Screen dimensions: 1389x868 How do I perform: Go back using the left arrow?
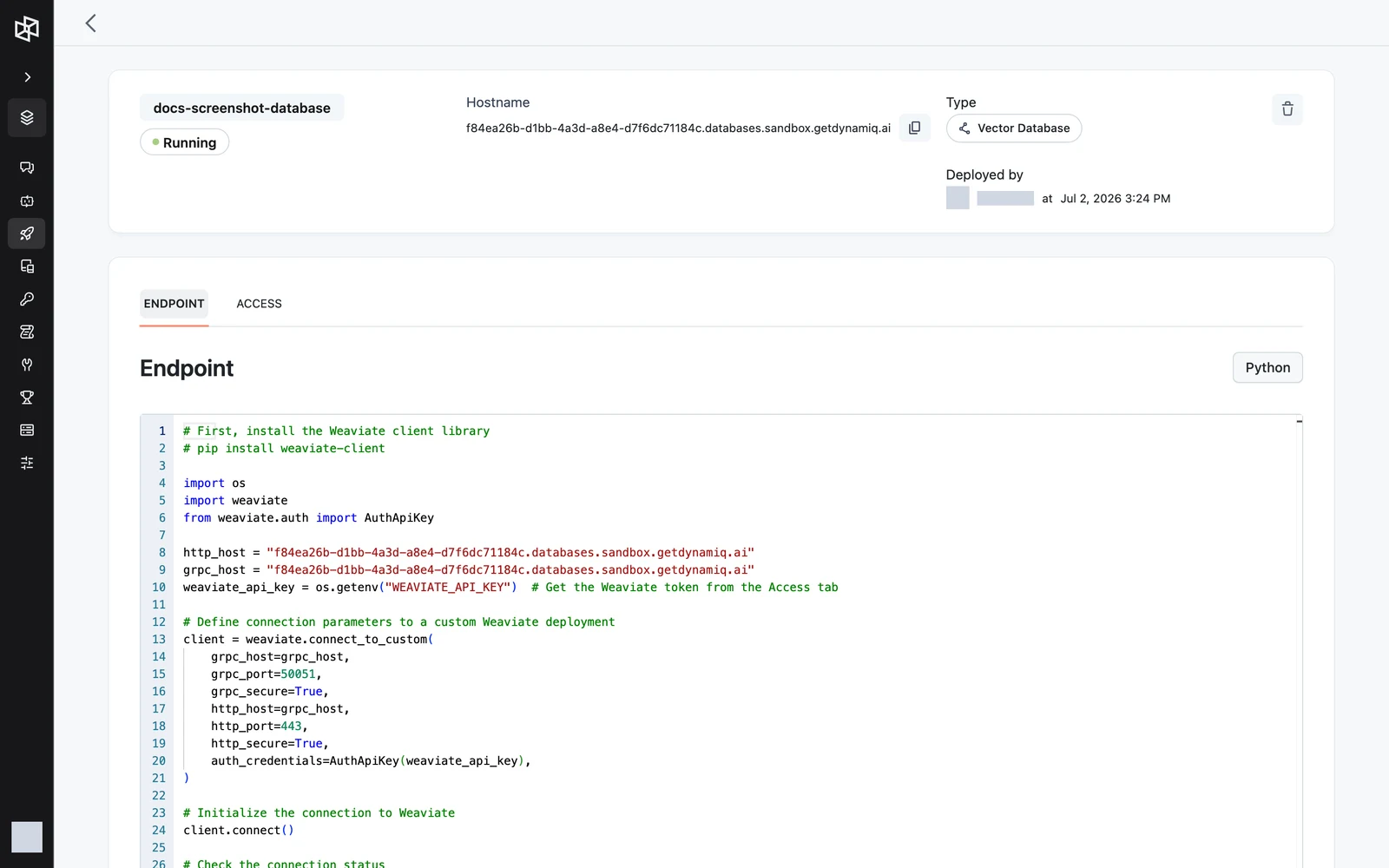[90, 23]
